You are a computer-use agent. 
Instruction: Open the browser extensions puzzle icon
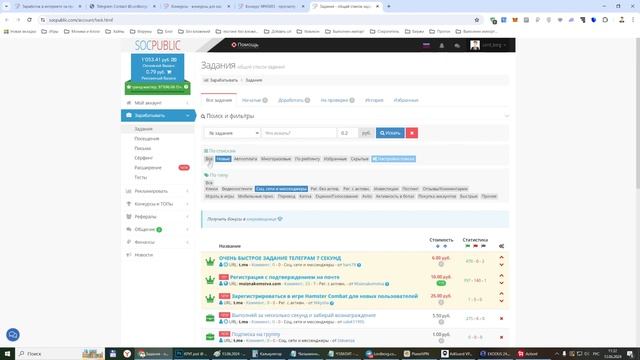tap(605, 20)
